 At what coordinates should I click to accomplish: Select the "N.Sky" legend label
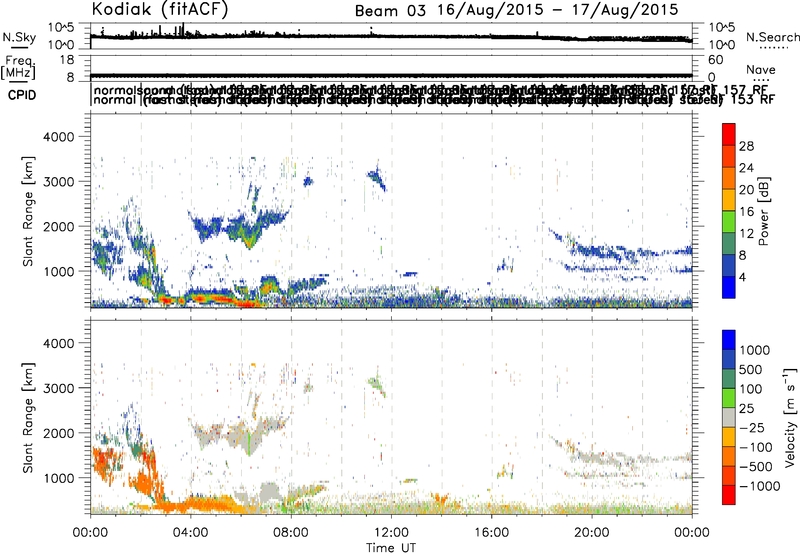click(19, 37)
